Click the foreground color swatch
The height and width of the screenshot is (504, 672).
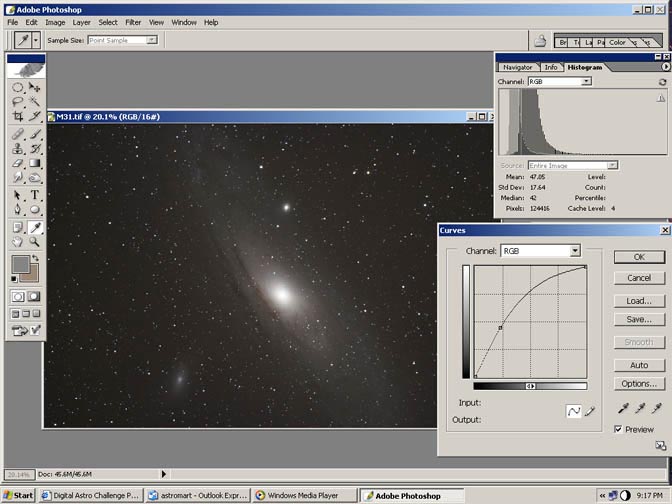pyautogui.click(x=20, y=264)
